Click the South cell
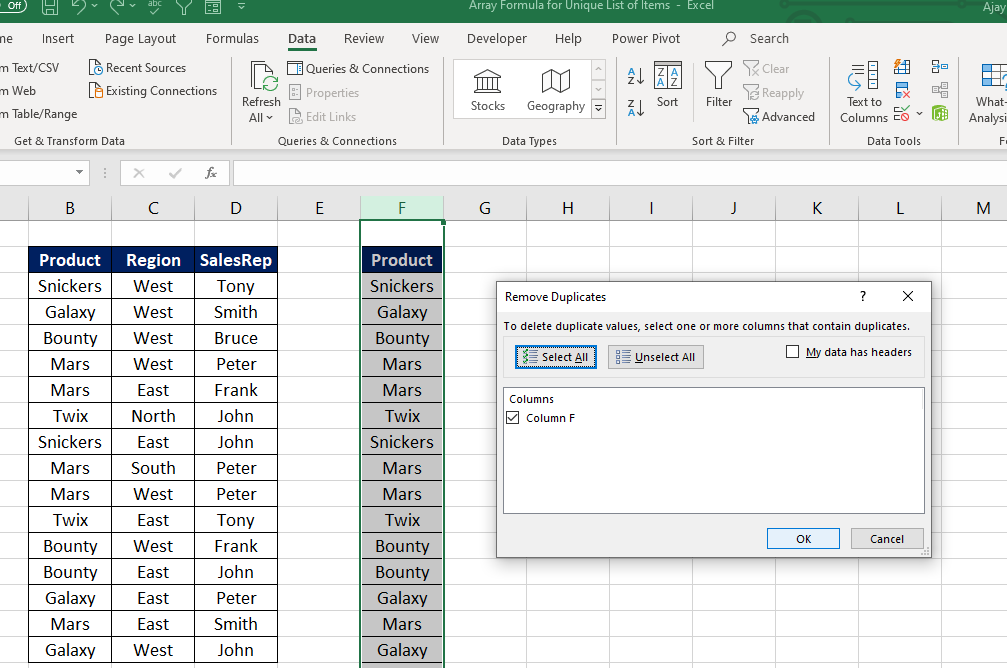Image resolution: width=1007 pixels, height=668 pixels. tap(153, 468)
